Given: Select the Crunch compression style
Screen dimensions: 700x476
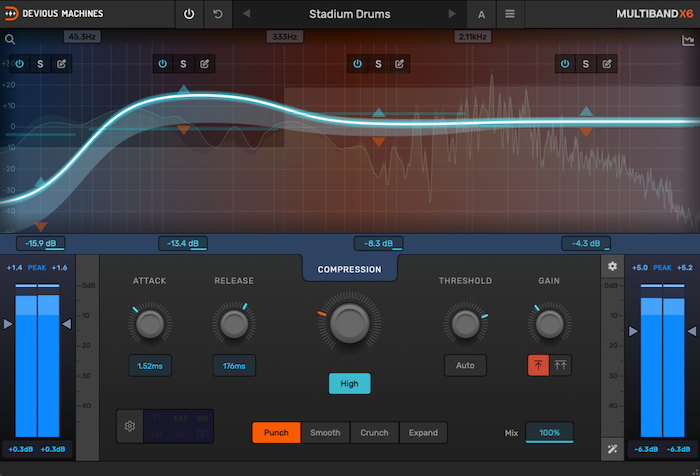Looking at the screenshot, I should (x=374, y=432).
